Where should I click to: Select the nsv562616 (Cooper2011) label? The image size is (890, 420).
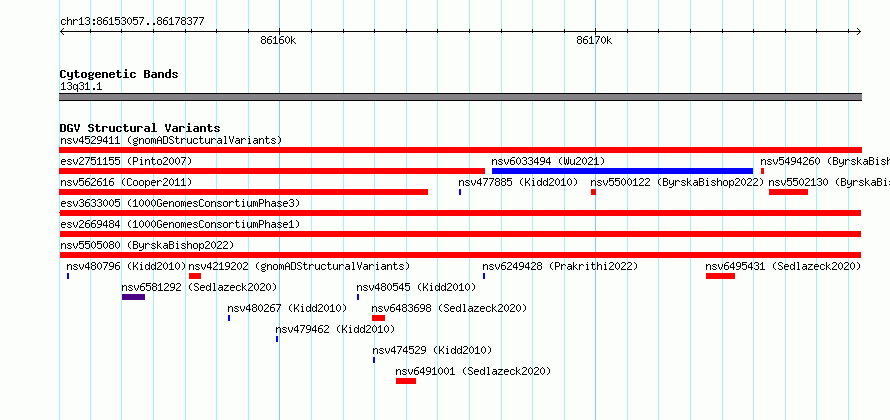[126, 183]
